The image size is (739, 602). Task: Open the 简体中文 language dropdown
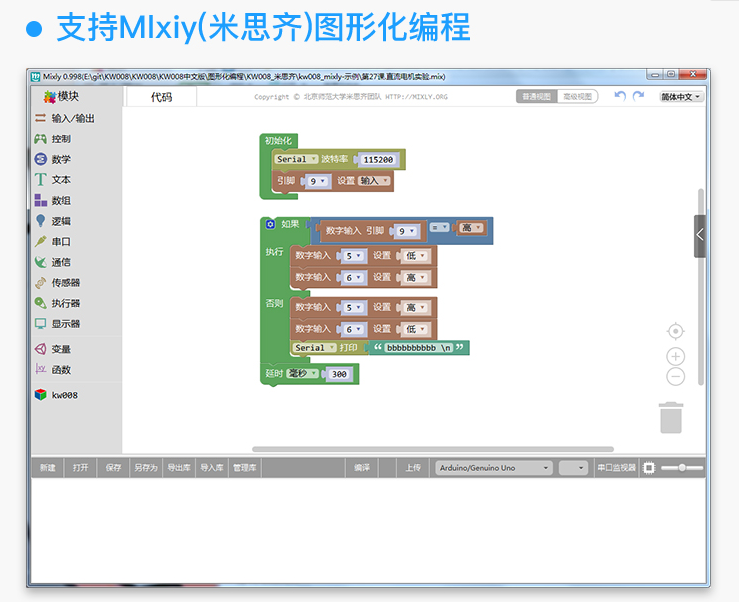(x=682, y=97)
